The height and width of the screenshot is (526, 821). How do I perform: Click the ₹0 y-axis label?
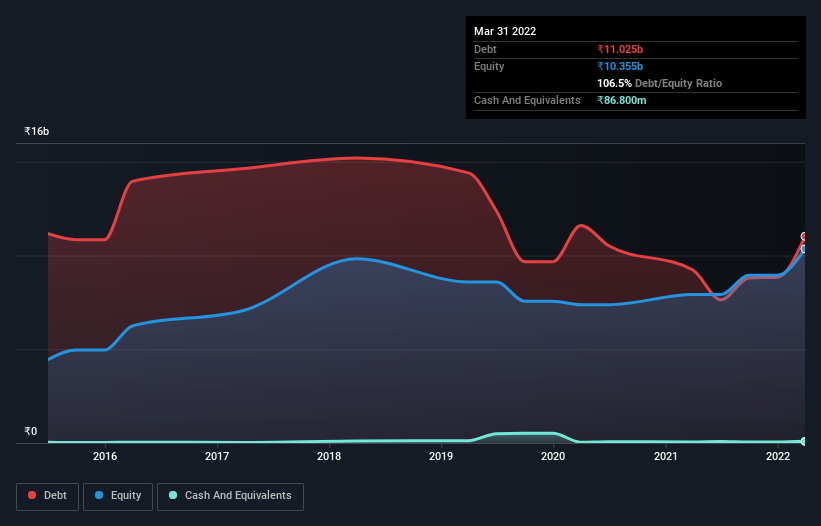click(x=31, y=431)
